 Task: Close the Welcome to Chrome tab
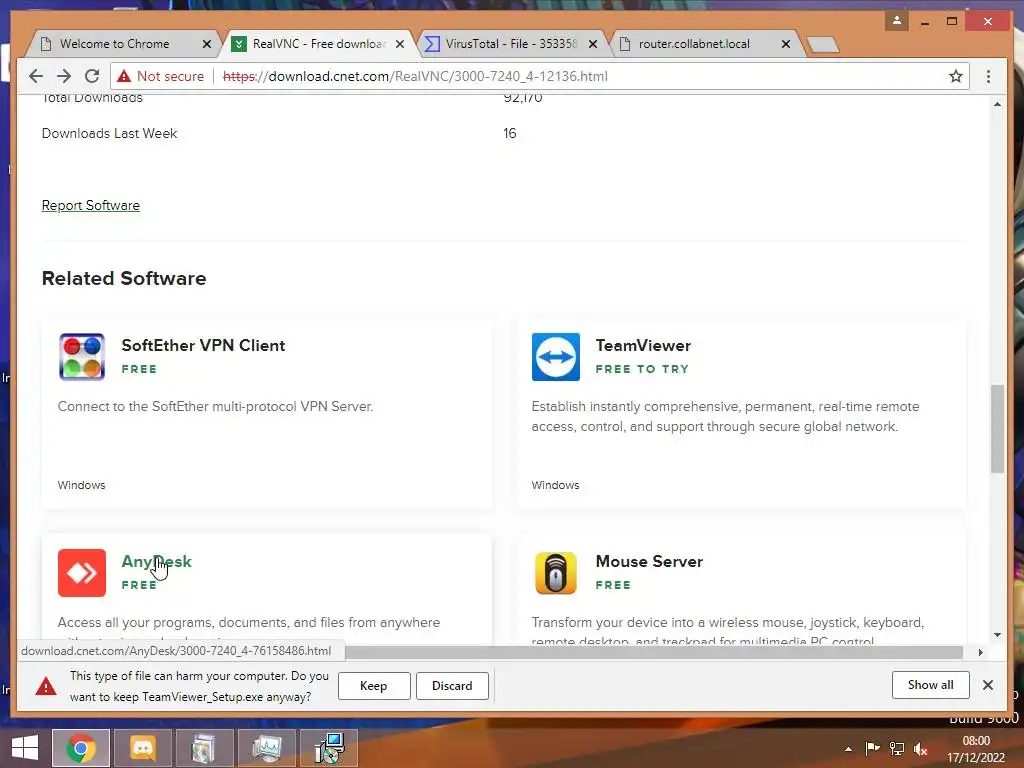(x=206, y=44)
